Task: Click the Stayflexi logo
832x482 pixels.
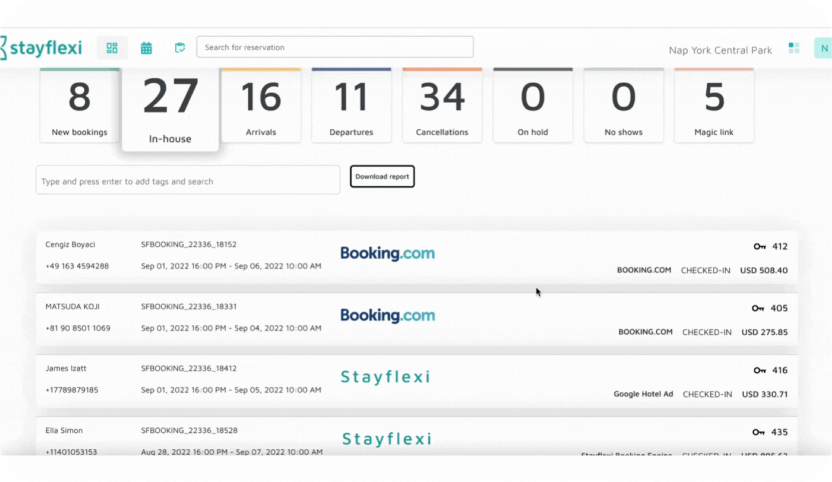Action: 41,48
